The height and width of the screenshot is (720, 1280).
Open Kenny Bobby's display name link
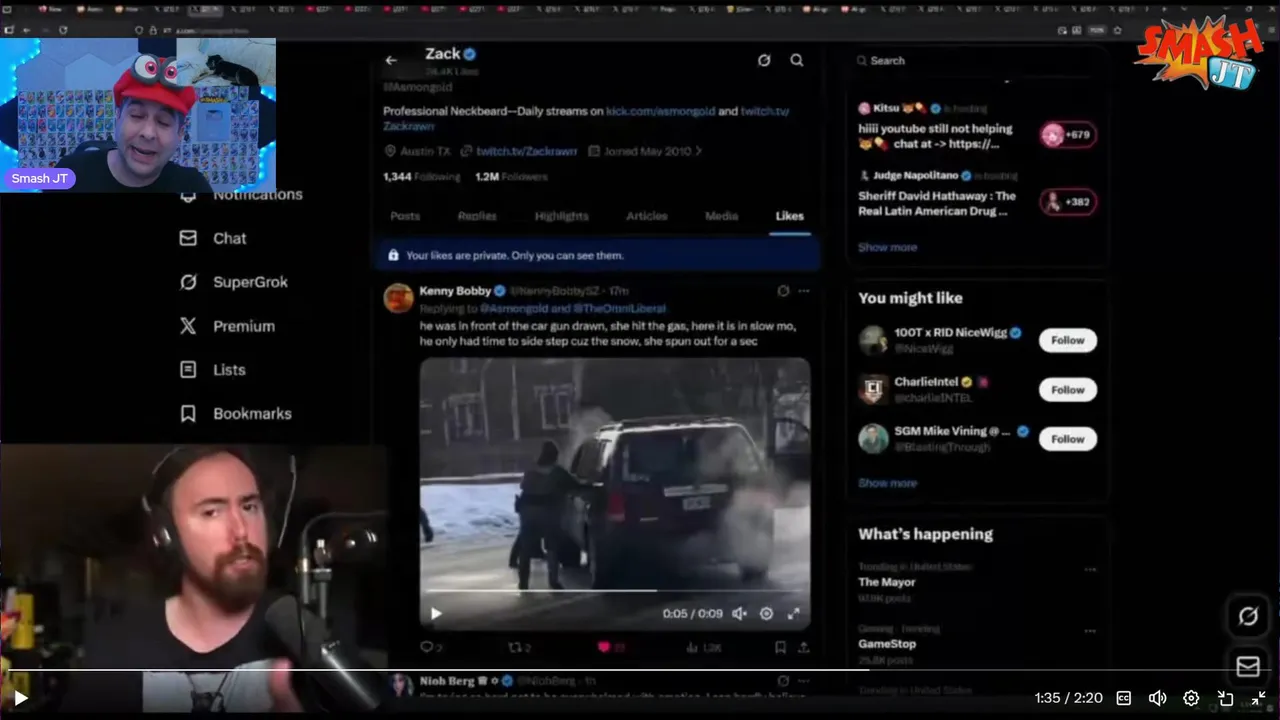coord(455,291)
